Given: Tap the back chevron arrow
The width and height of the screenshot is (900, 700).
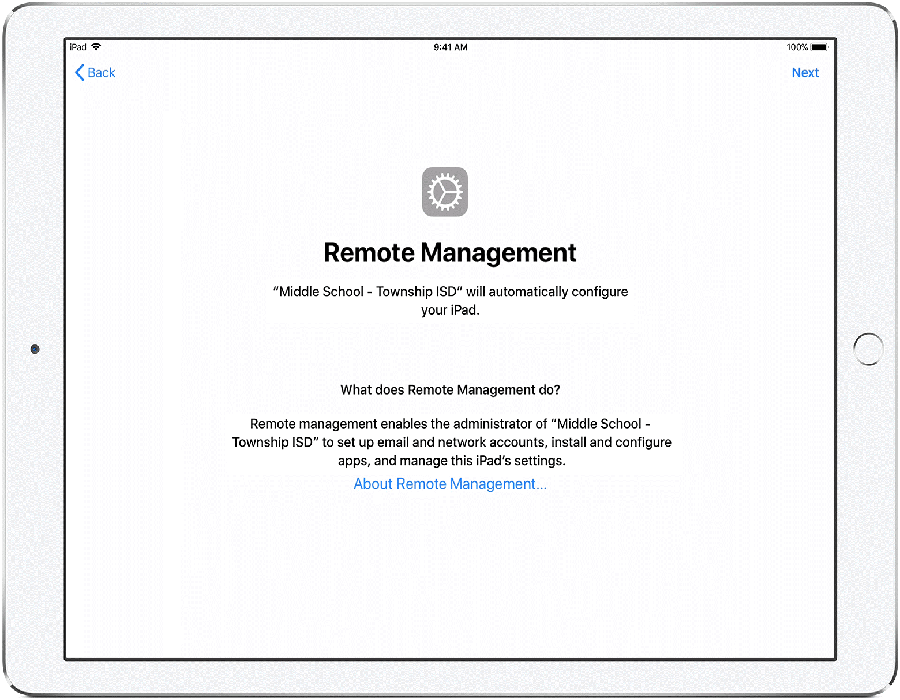Looking at the screenshot, I should click(x=80, y=73).
